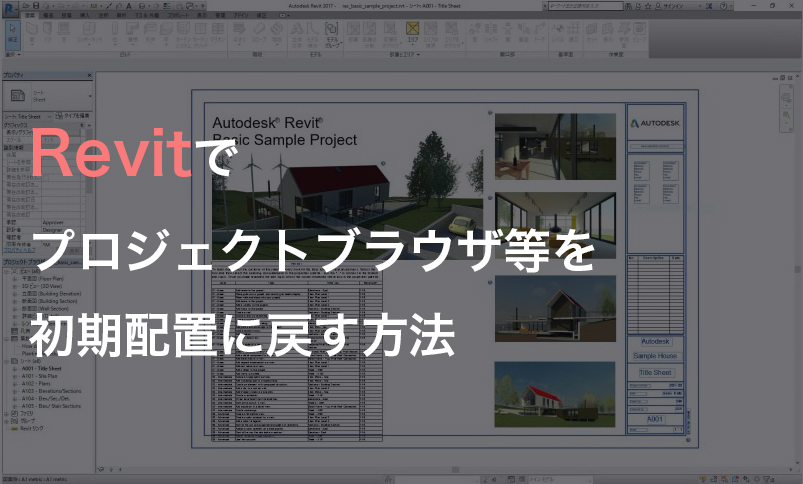Select the Floor (床) tool
The height and width of the screenshot is (484, 803).
point(166,33)
